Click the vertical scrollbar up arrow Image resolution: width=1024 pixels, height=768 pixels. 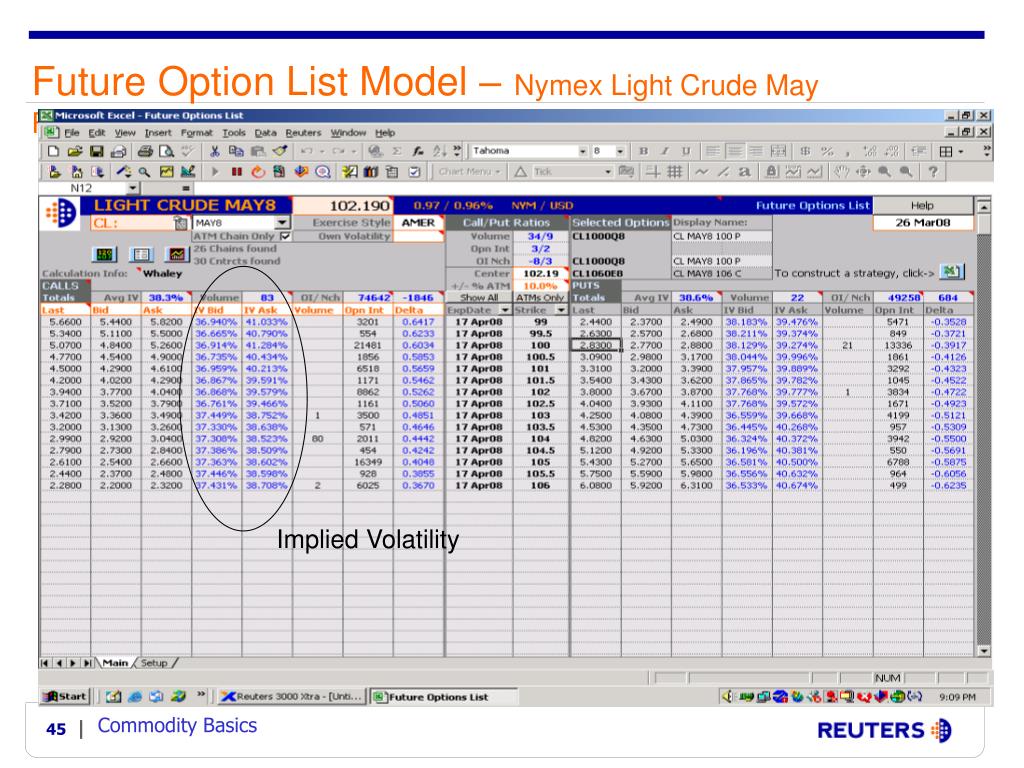pos(984,206)
